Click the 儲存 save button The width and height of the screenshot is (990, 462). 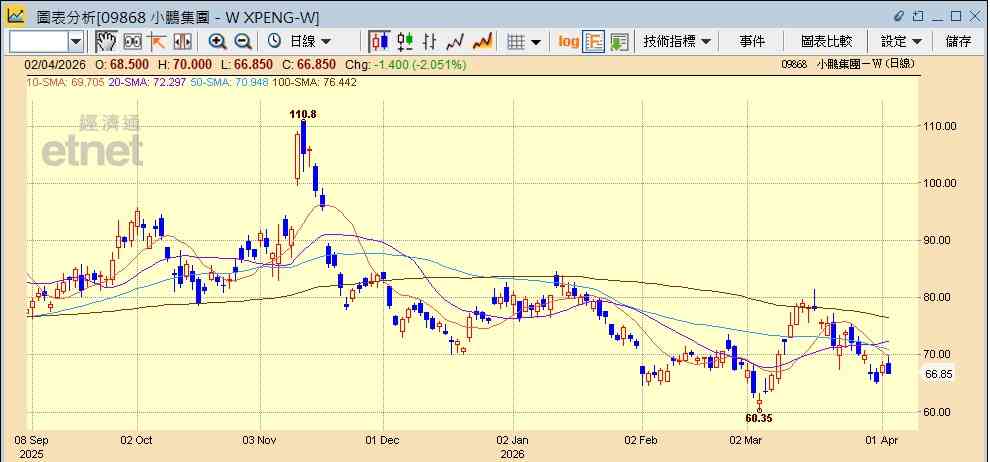[958, 42]
